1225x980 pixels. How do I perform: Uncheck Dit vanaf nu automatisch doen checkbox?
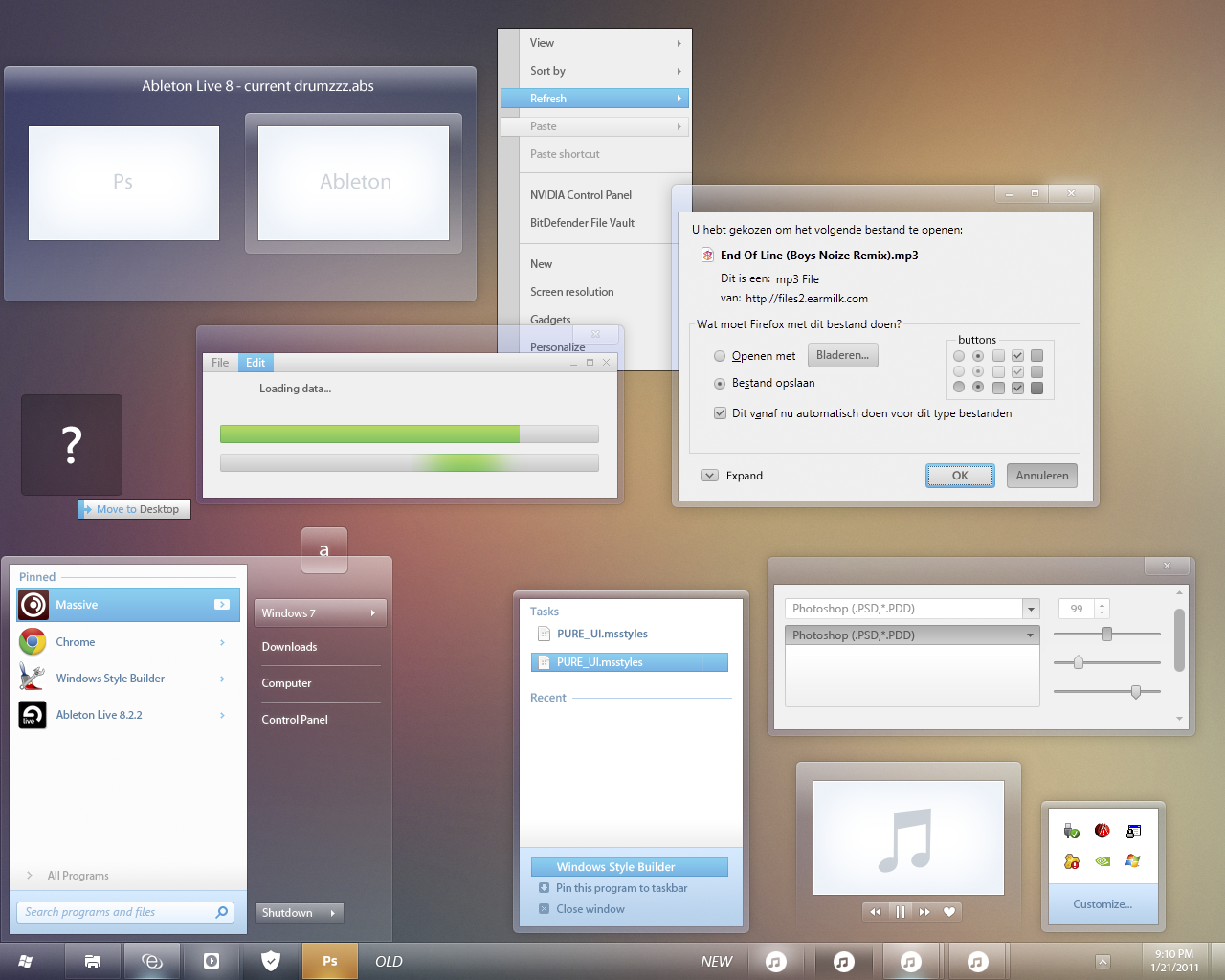tap(720, 413)
